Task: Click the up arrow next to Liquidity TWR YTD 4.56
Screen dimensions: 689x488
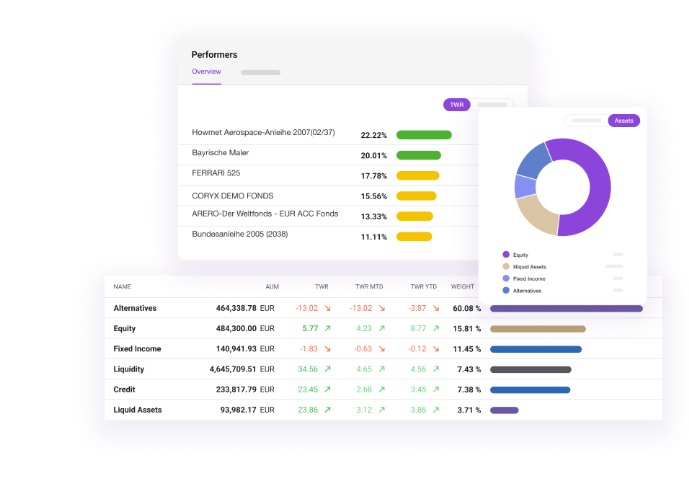Action: pos(436,369)
